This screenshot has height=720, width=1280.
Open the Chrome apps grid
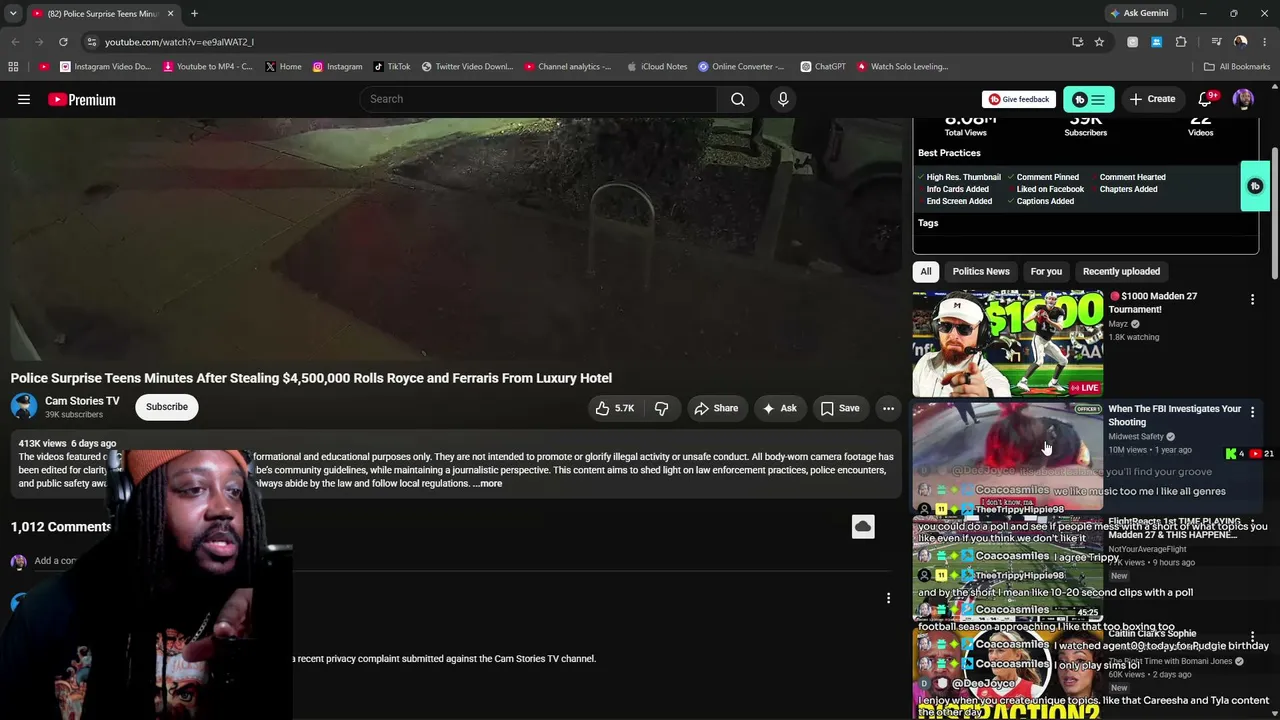pyautogui.click(x=13, y=67)
